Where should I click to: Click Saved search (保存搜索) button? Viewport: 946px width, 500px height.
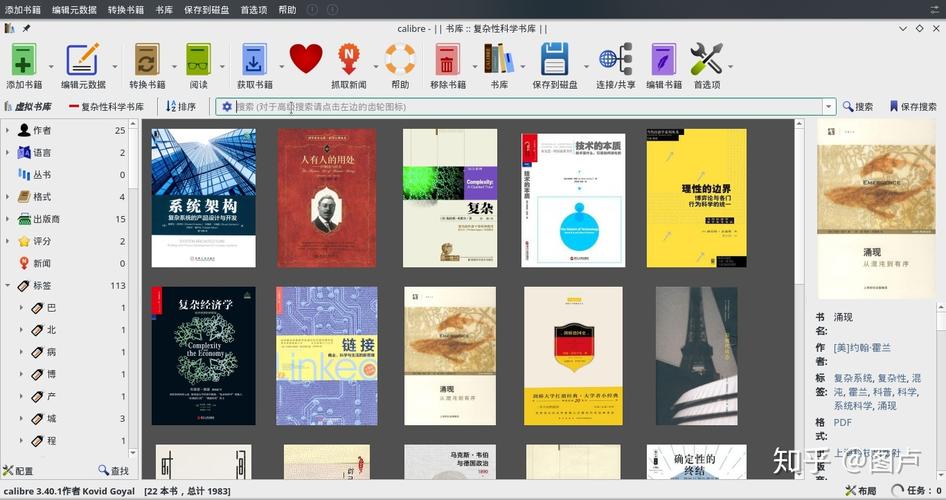click(x=913, y=107)
